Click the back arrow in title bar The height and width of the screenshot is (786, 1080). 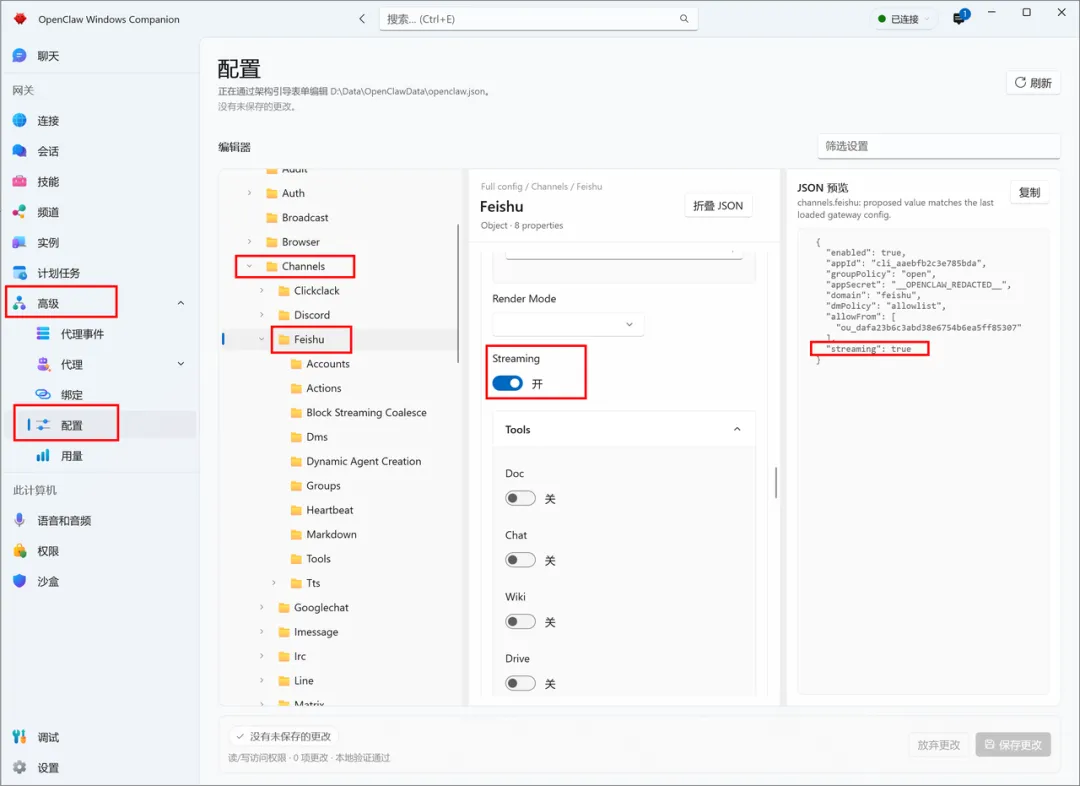pyautogui.click(x=362, y=19)
